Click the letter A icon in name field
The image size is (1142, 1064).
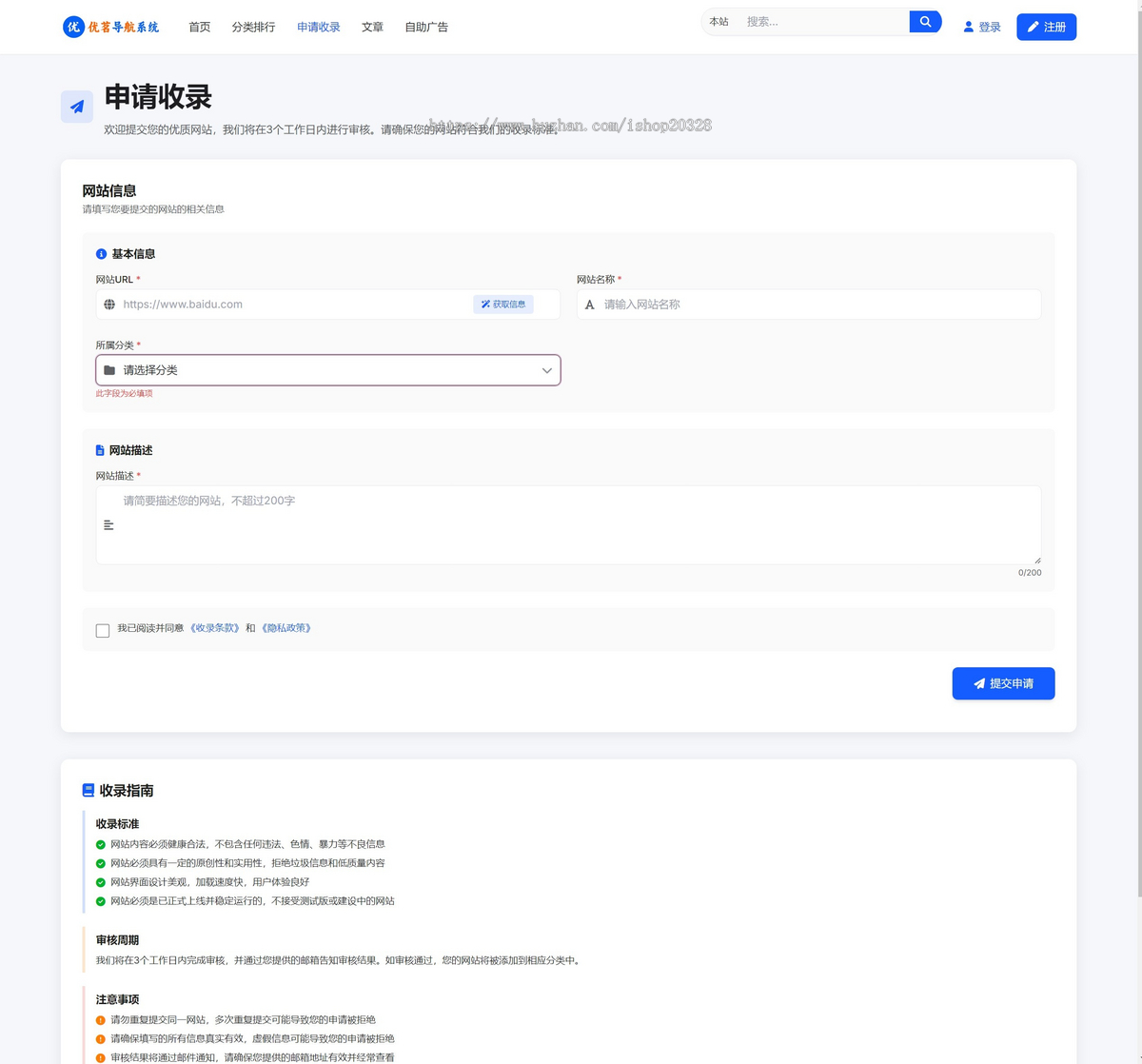point(590,305)
